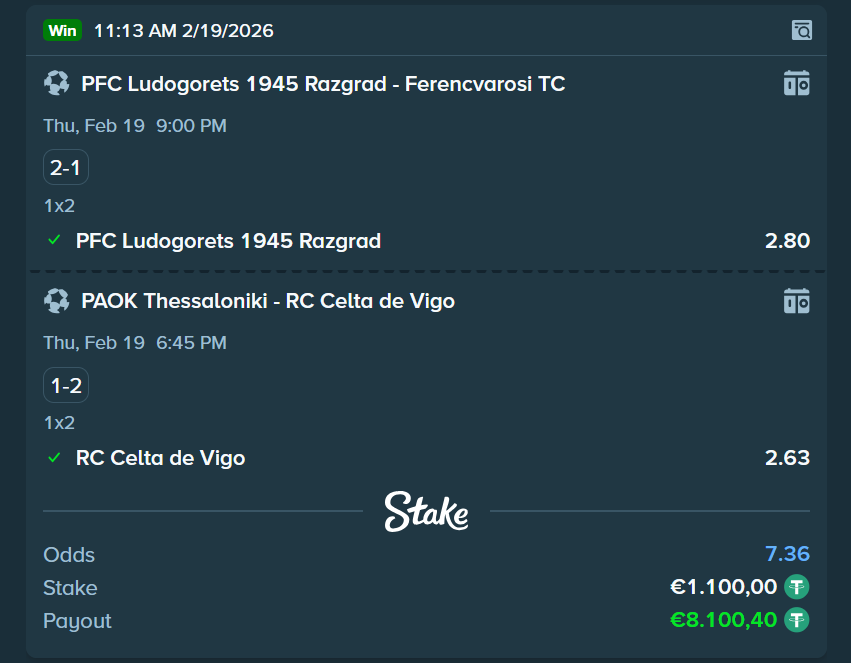Open PFC Ludogorets 1945 Razgrad - Ferencvarosi TC match
The image size is (851, 663).
323,84
